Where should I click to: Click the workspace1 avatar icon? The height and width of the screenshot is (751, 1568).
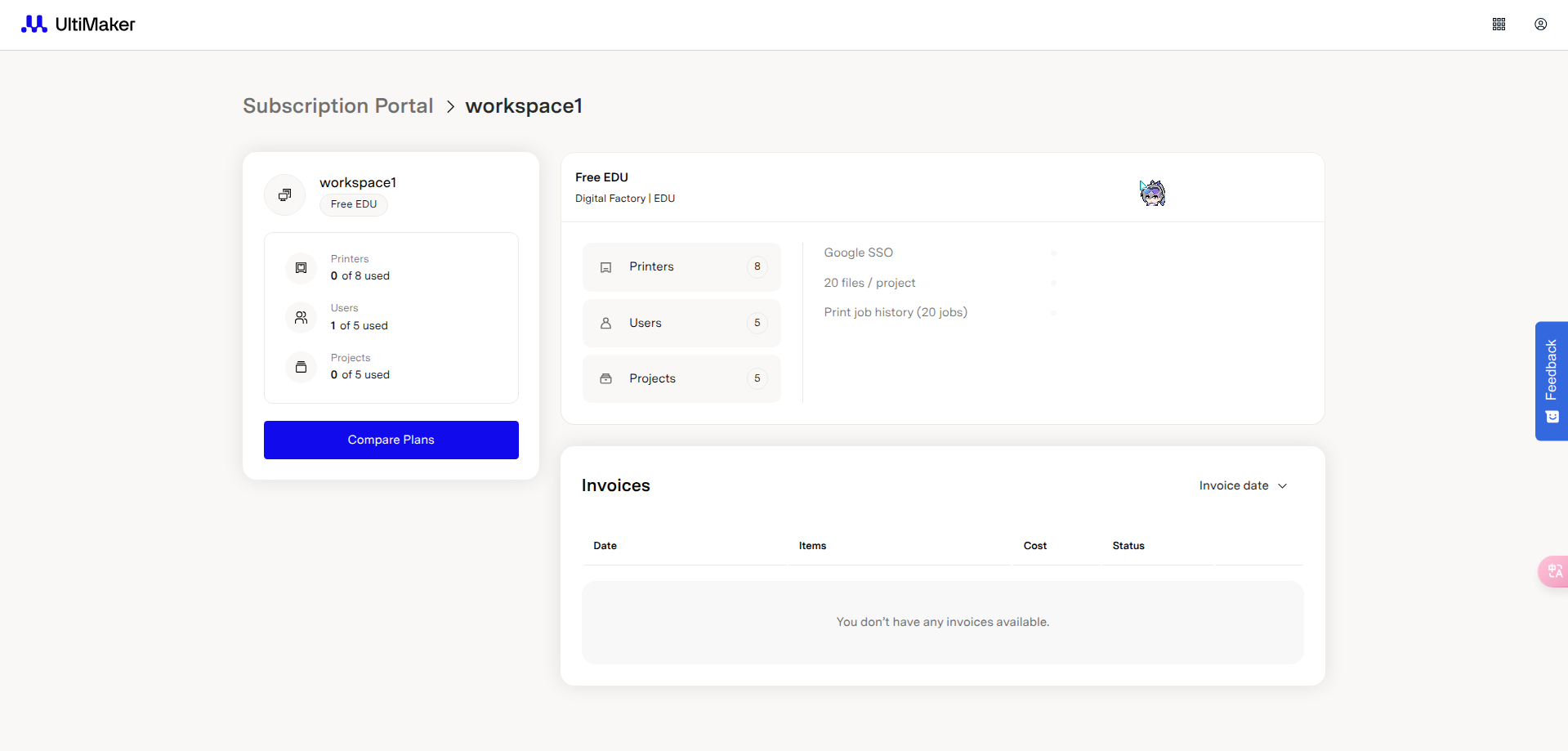284,194
